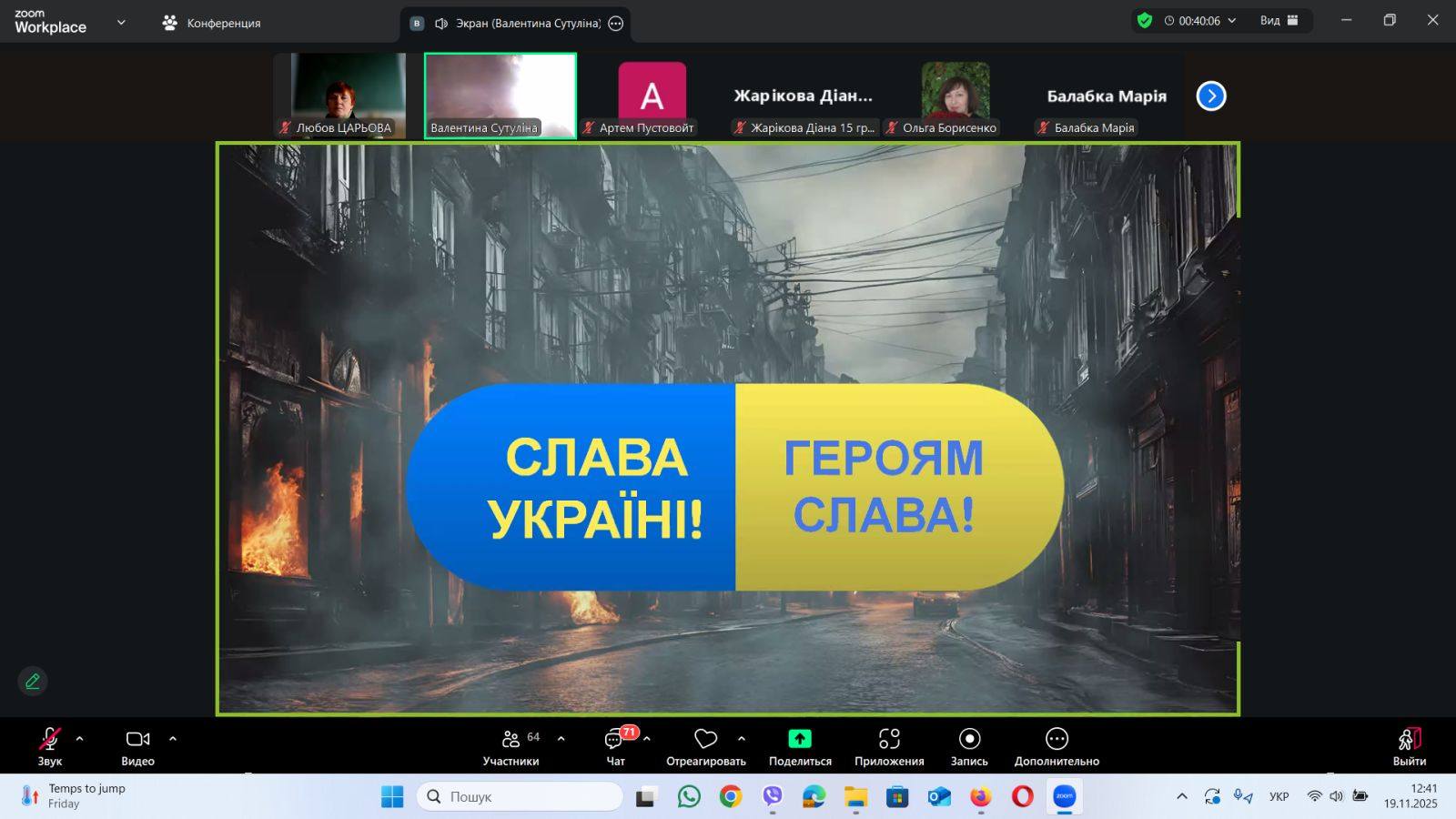Toggle microphone with the Звук button
Image resolution: width=1456 pixels, height=819 pixels.
click(x=50, y=746)
